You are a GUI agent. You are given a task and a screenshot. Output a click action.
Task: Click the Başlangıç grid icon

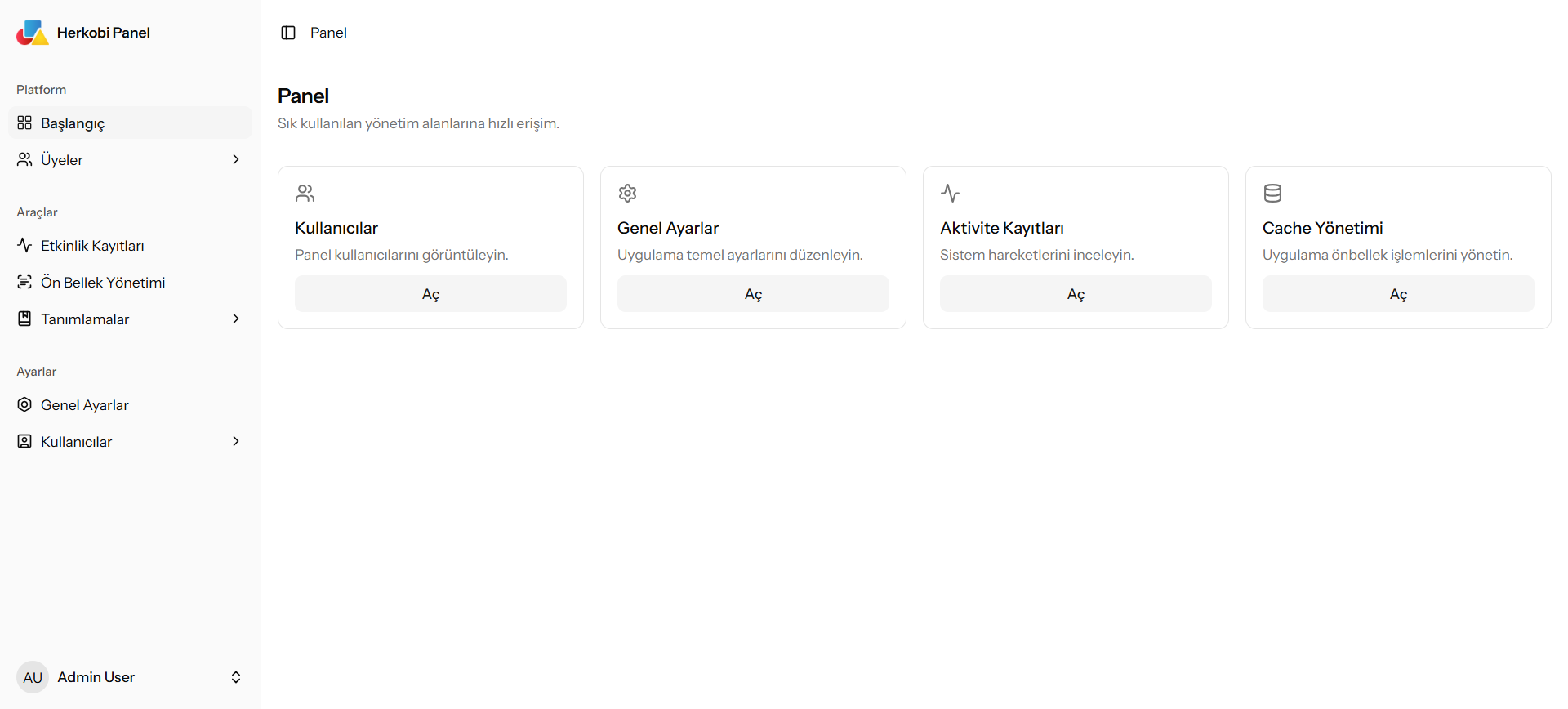[x=24, y=123]
